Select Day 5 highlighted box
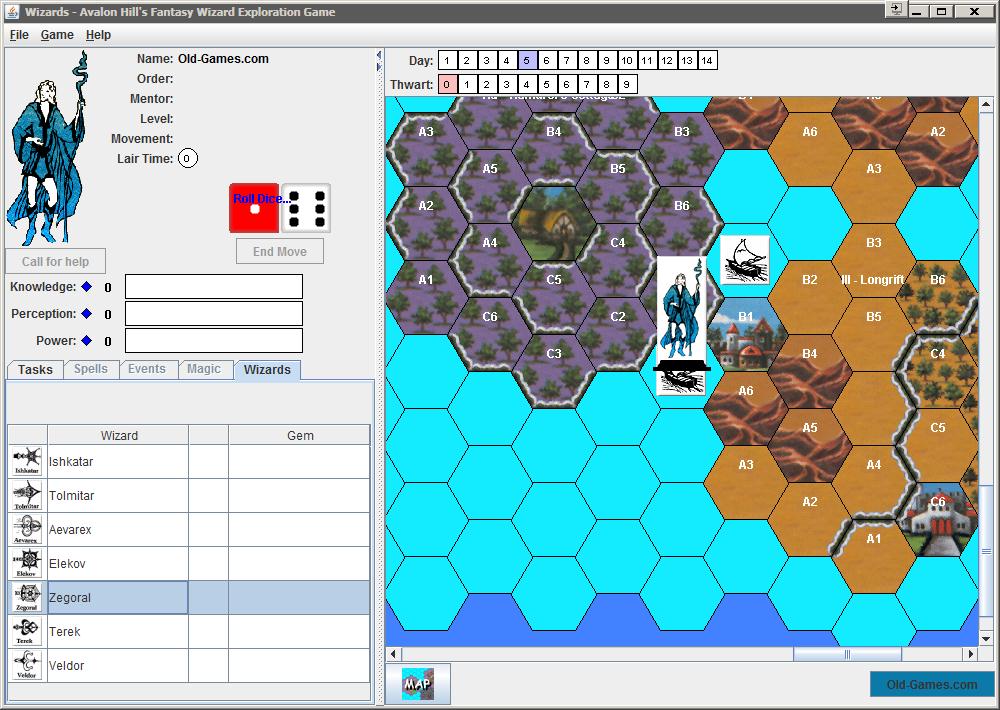The height and width of the screenshot is (710, 1000). pyautogui.click(x=527, y=61)
